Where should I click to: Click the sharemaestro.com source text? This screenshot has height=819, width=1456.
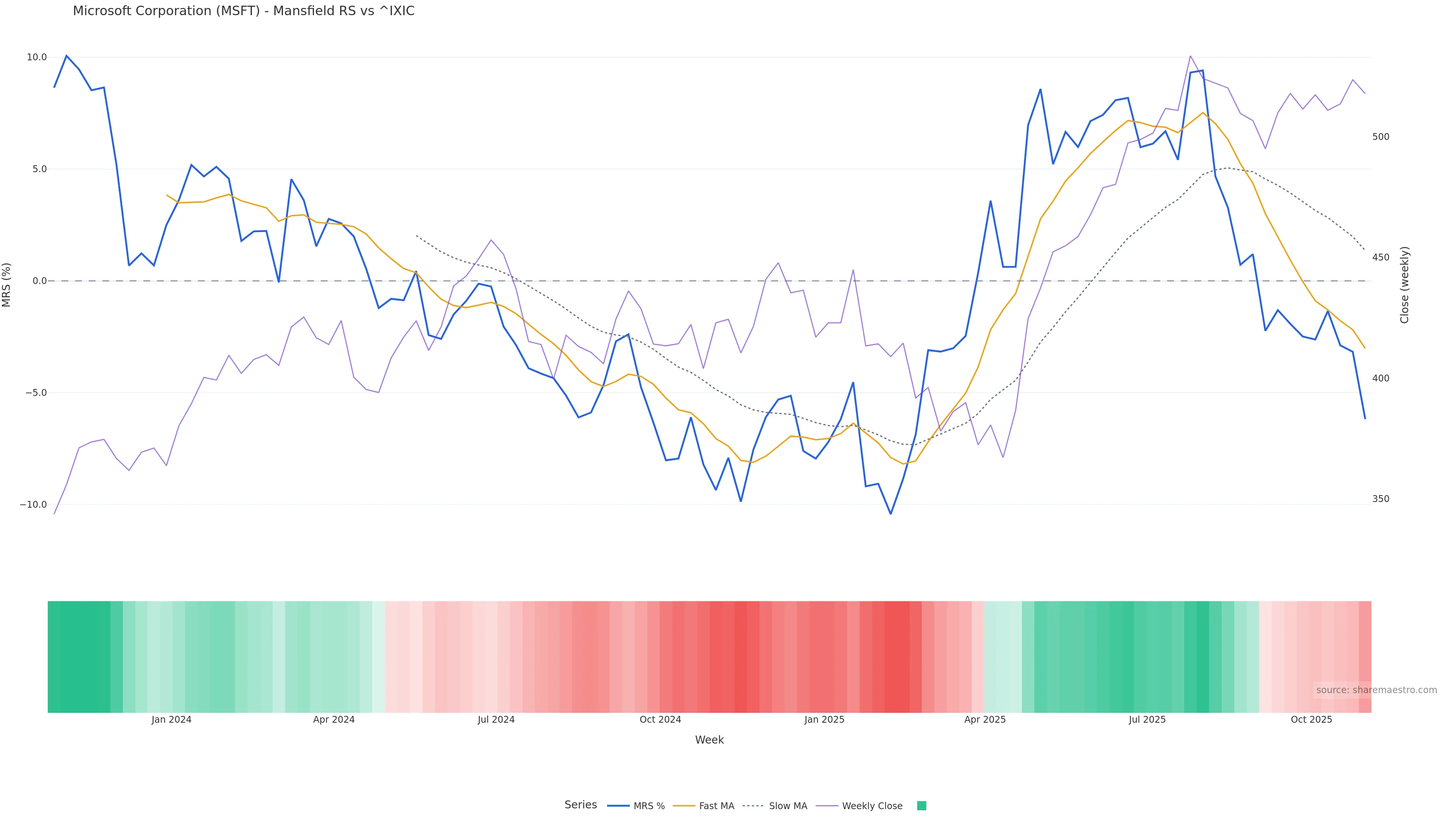pos(1376,690)
